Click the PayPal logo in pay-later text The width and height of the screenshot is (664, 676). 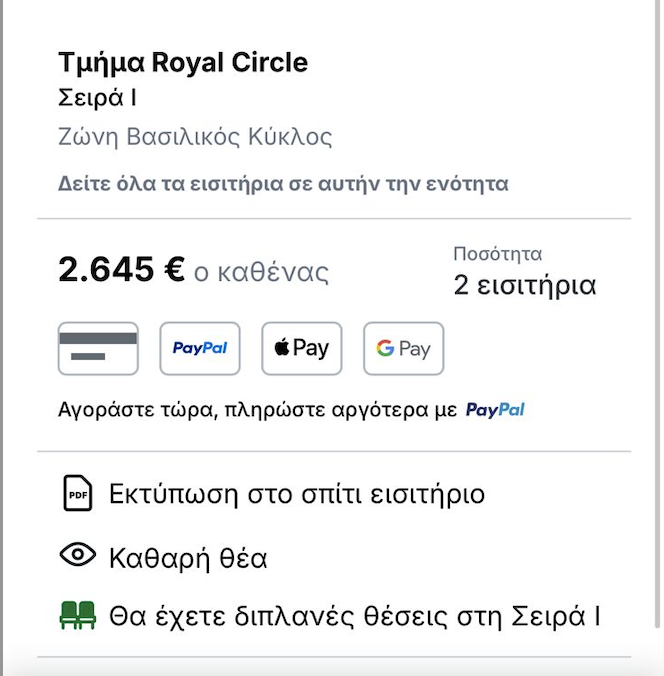(496, 409)
